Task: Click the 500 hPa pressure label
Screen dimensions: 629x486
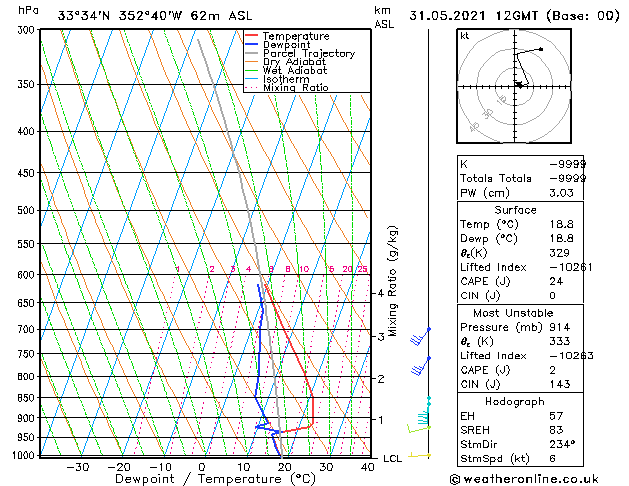Action: pos(26,210)
